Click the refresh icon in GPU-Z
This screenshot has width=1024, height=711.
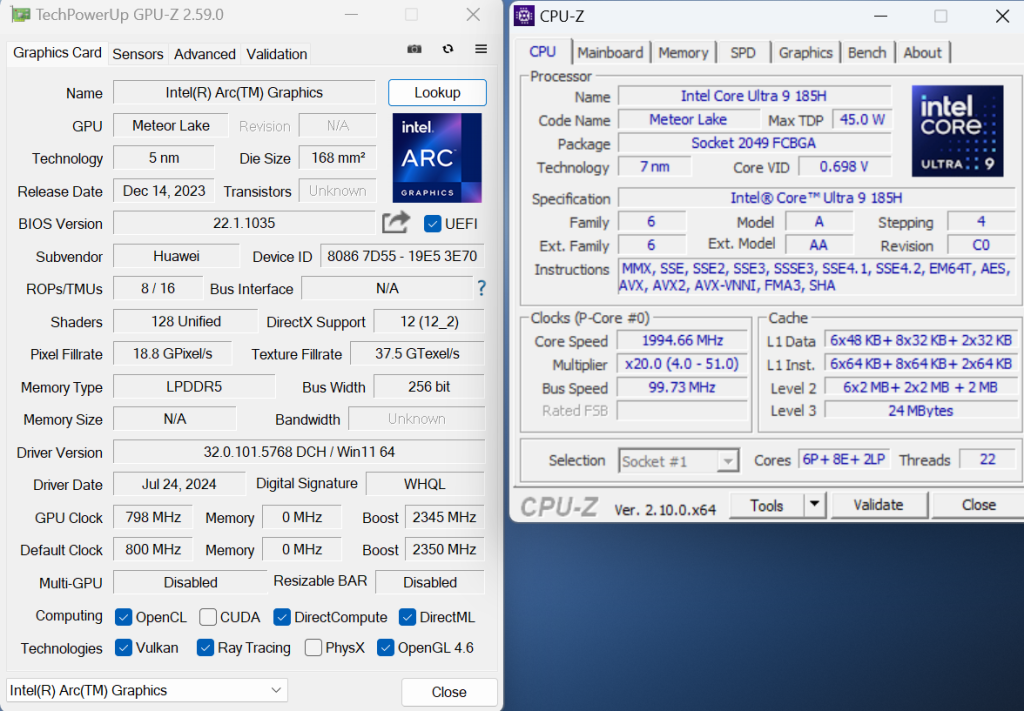tap(448, 49)
